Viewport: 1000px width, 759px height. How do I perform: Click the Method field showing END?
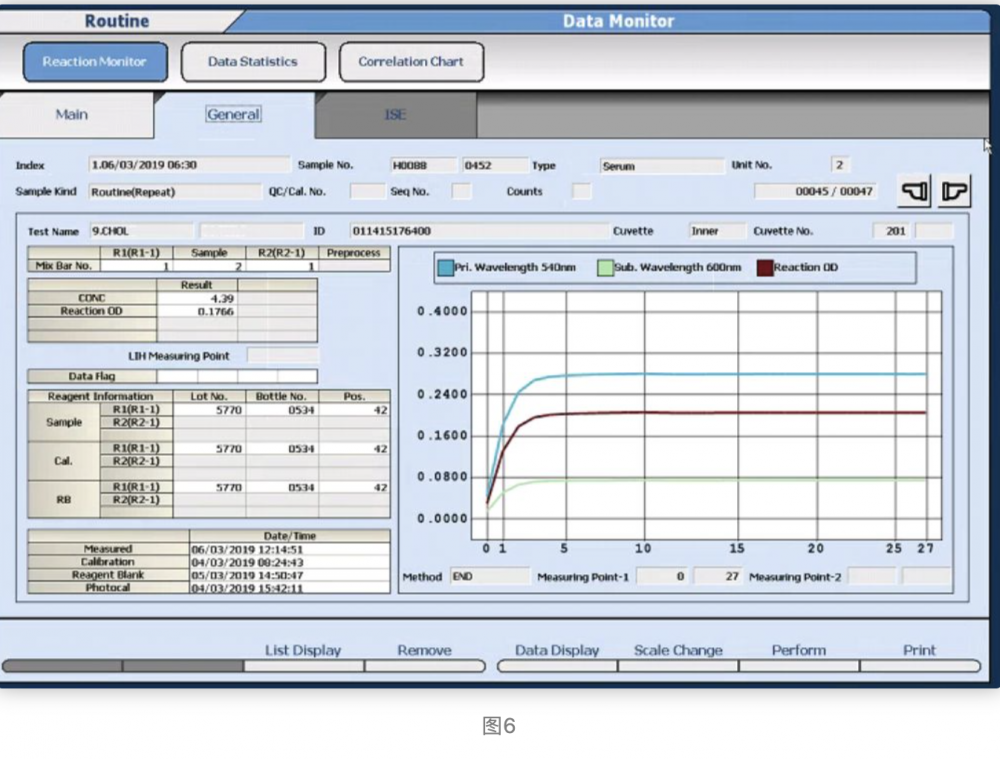pyautogui.click(x=490, y=577)
